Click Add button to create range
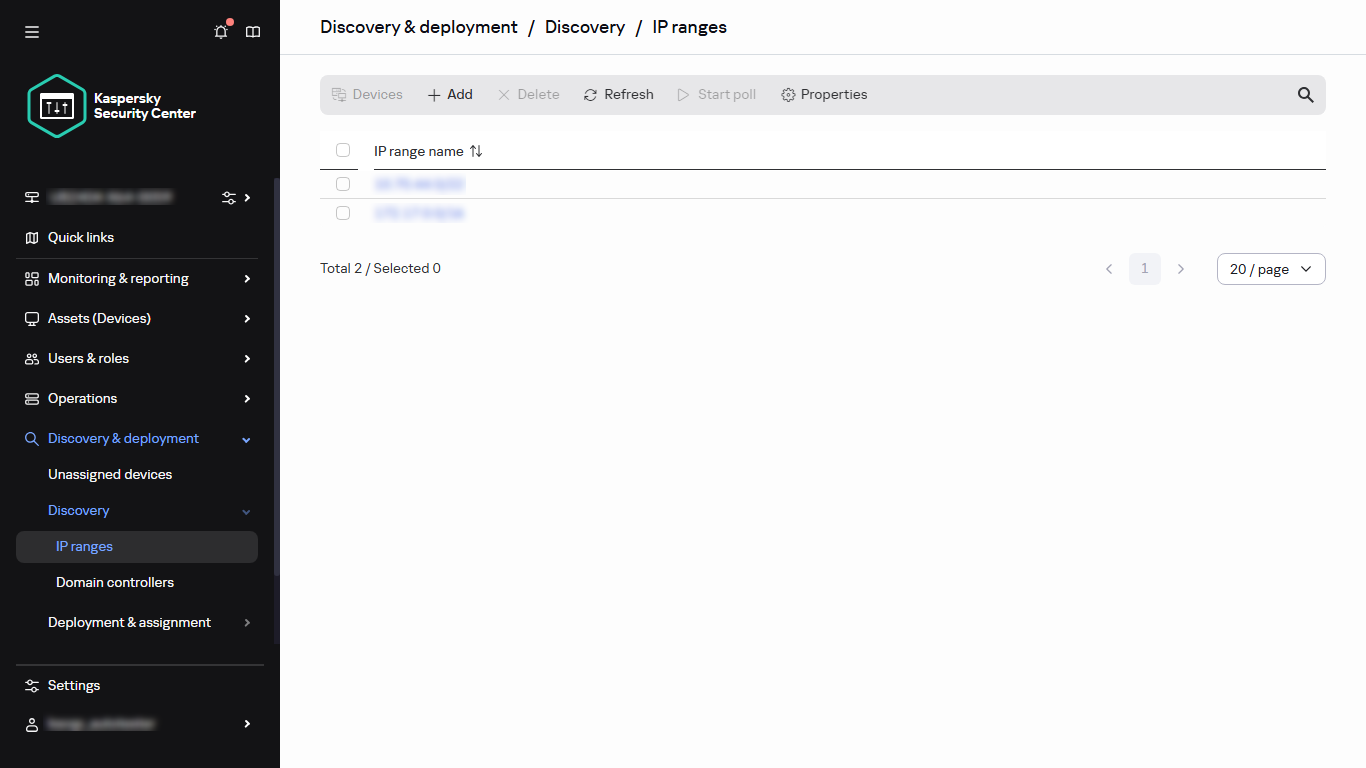 point(450,95)
